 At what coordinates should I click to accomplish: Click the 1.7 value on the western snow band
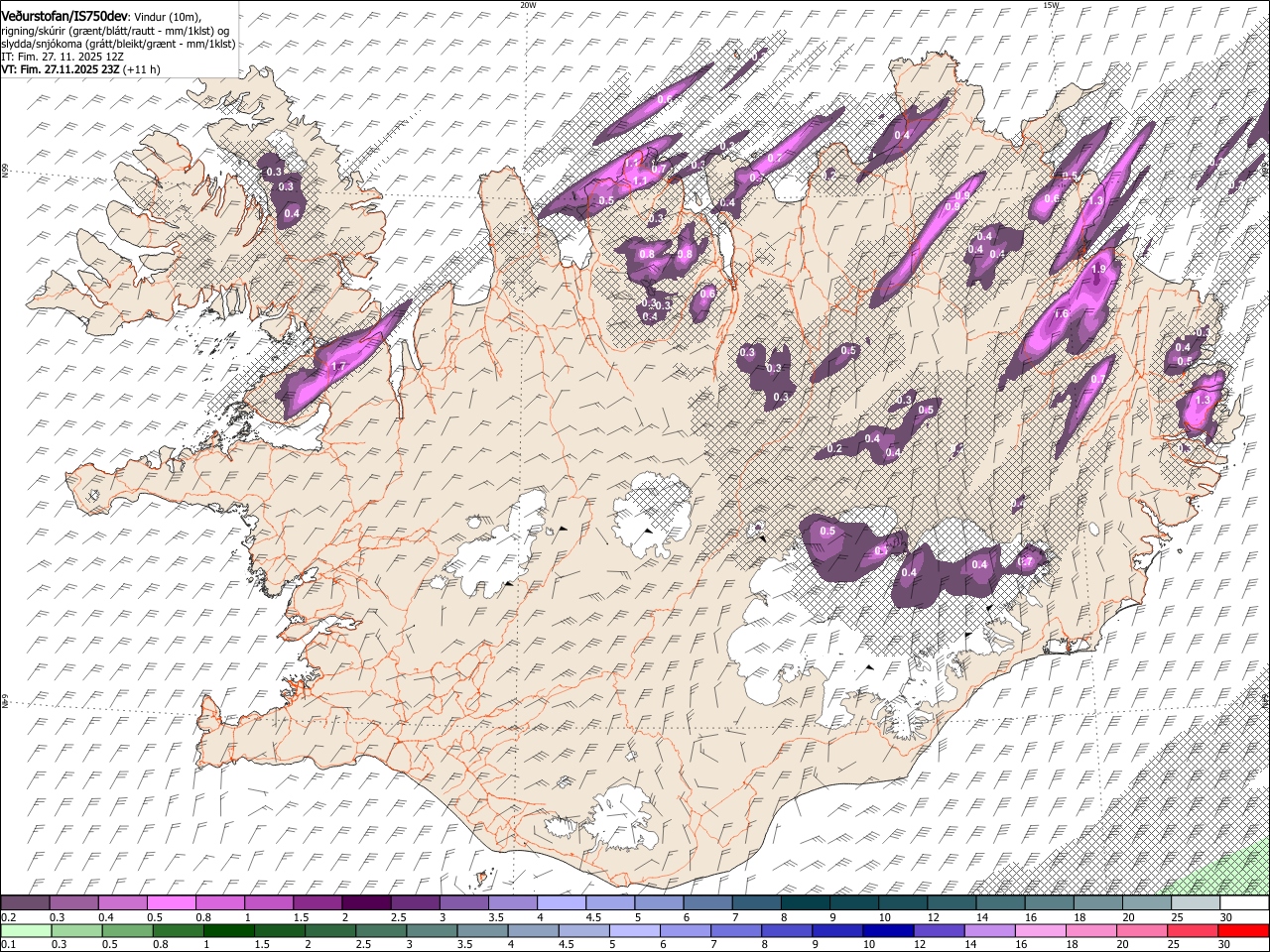[337, 367]
